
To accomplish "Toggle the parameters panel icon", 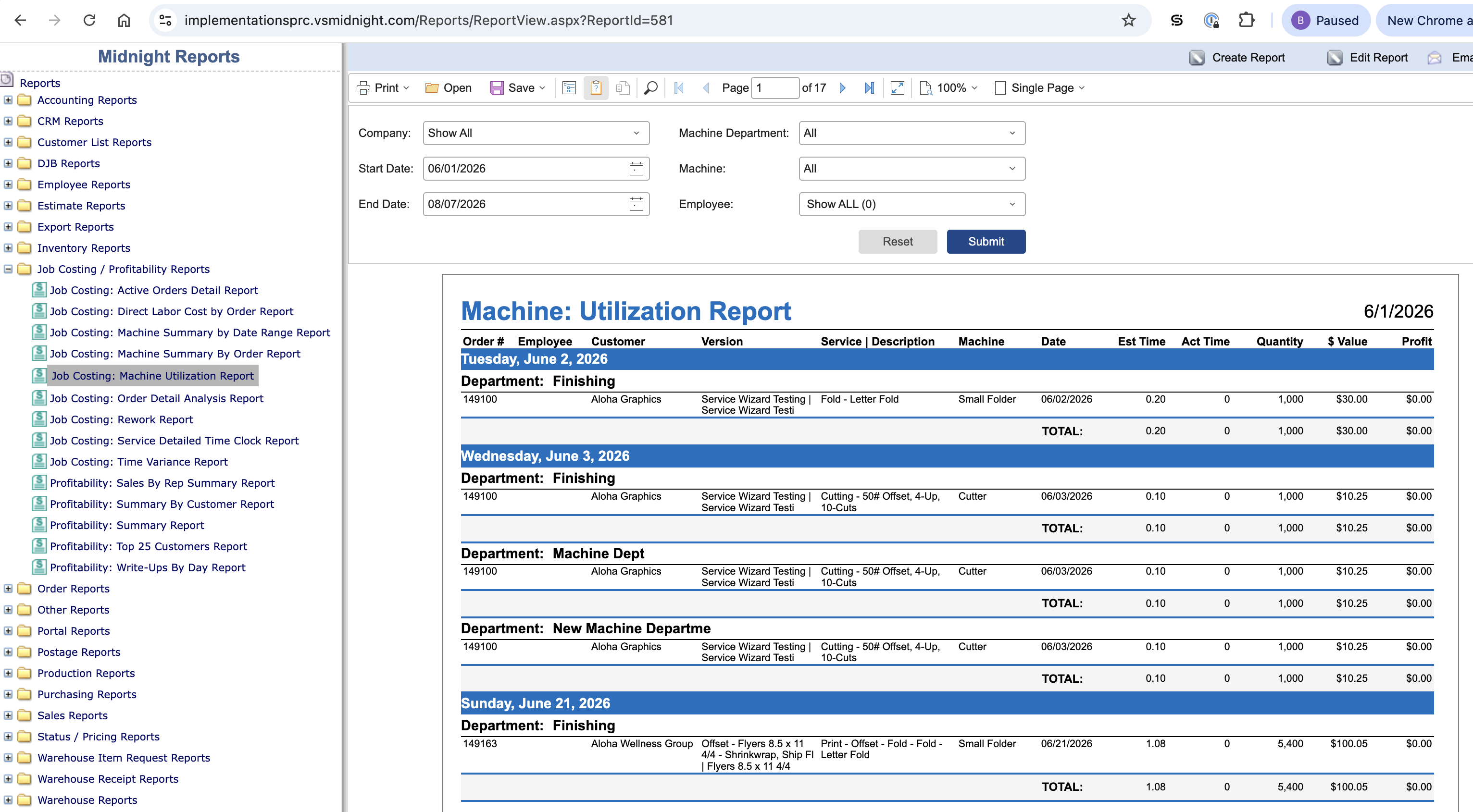I will 596,88.
